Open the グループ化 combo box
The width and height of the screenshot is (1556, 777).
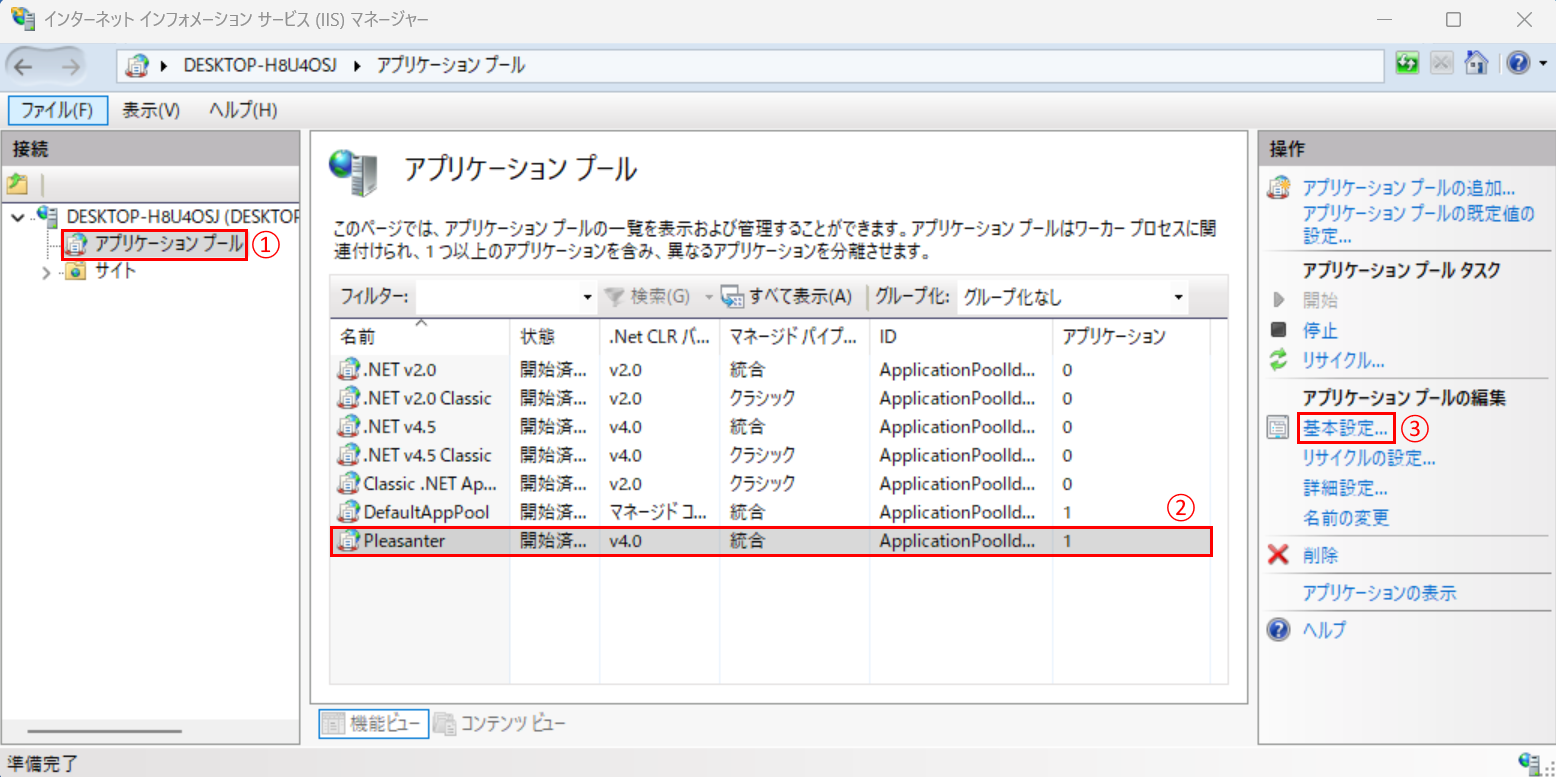[1073, 296]
